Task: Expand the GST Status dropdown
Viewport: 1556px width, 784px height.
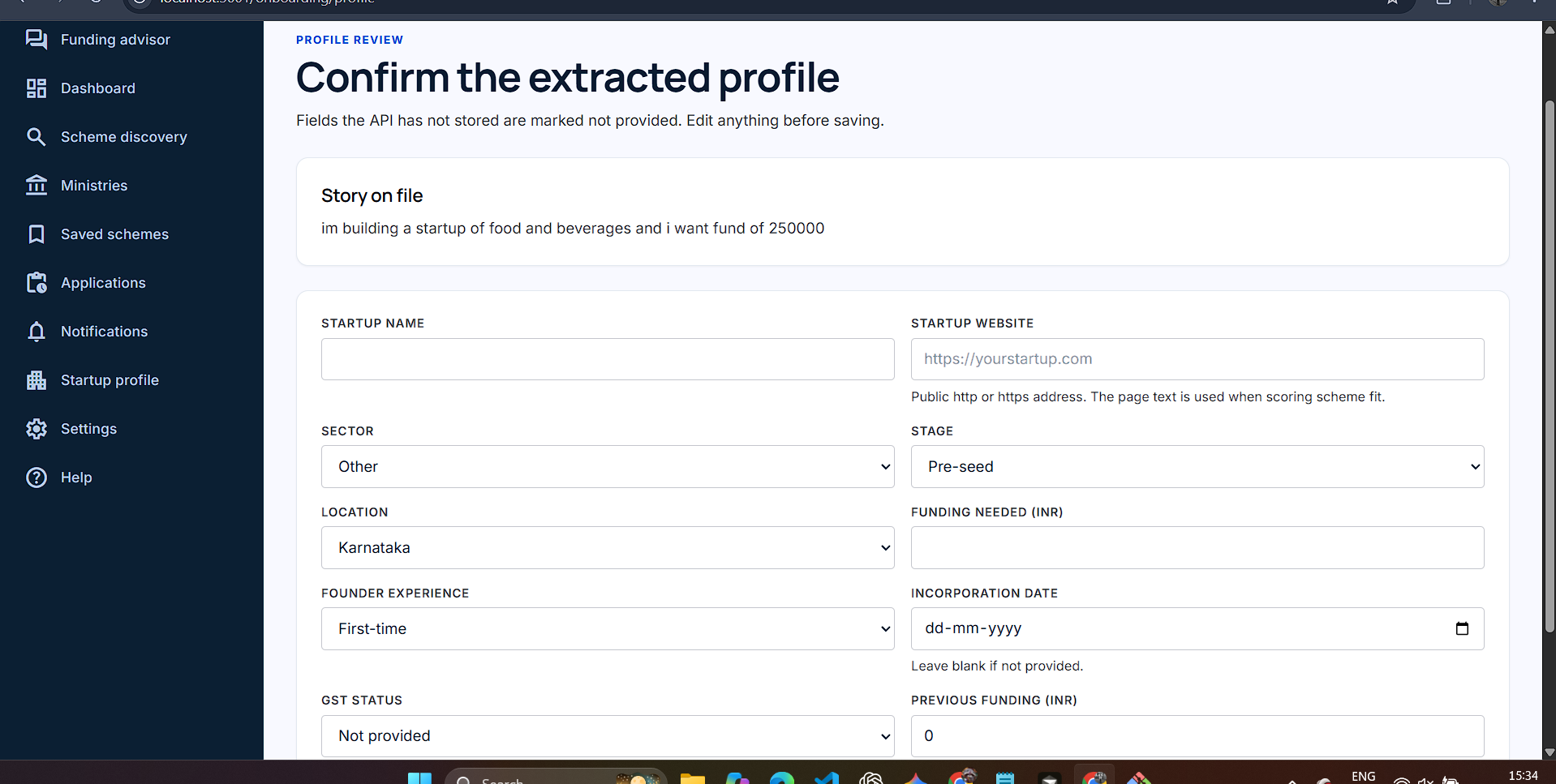Action: click(x=608, y=736)
